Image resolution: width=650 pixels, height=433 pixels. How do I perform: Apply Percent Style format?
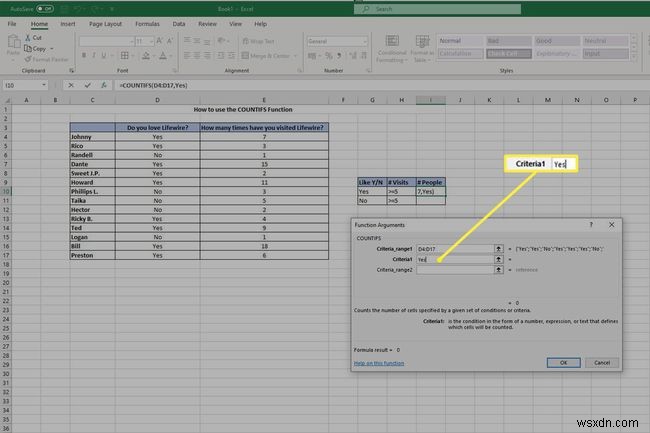tap(329, 56)
